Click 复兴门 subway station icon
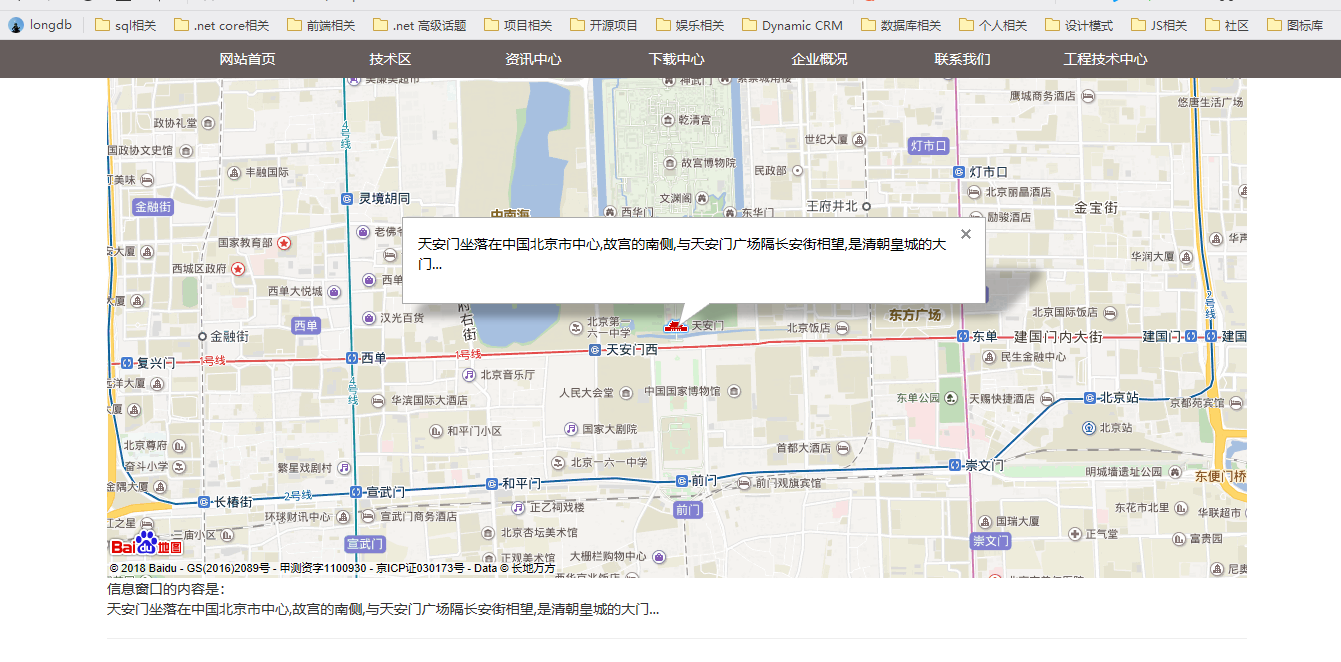The width and height of the screenshot is (1341, 662). (127, 363)
